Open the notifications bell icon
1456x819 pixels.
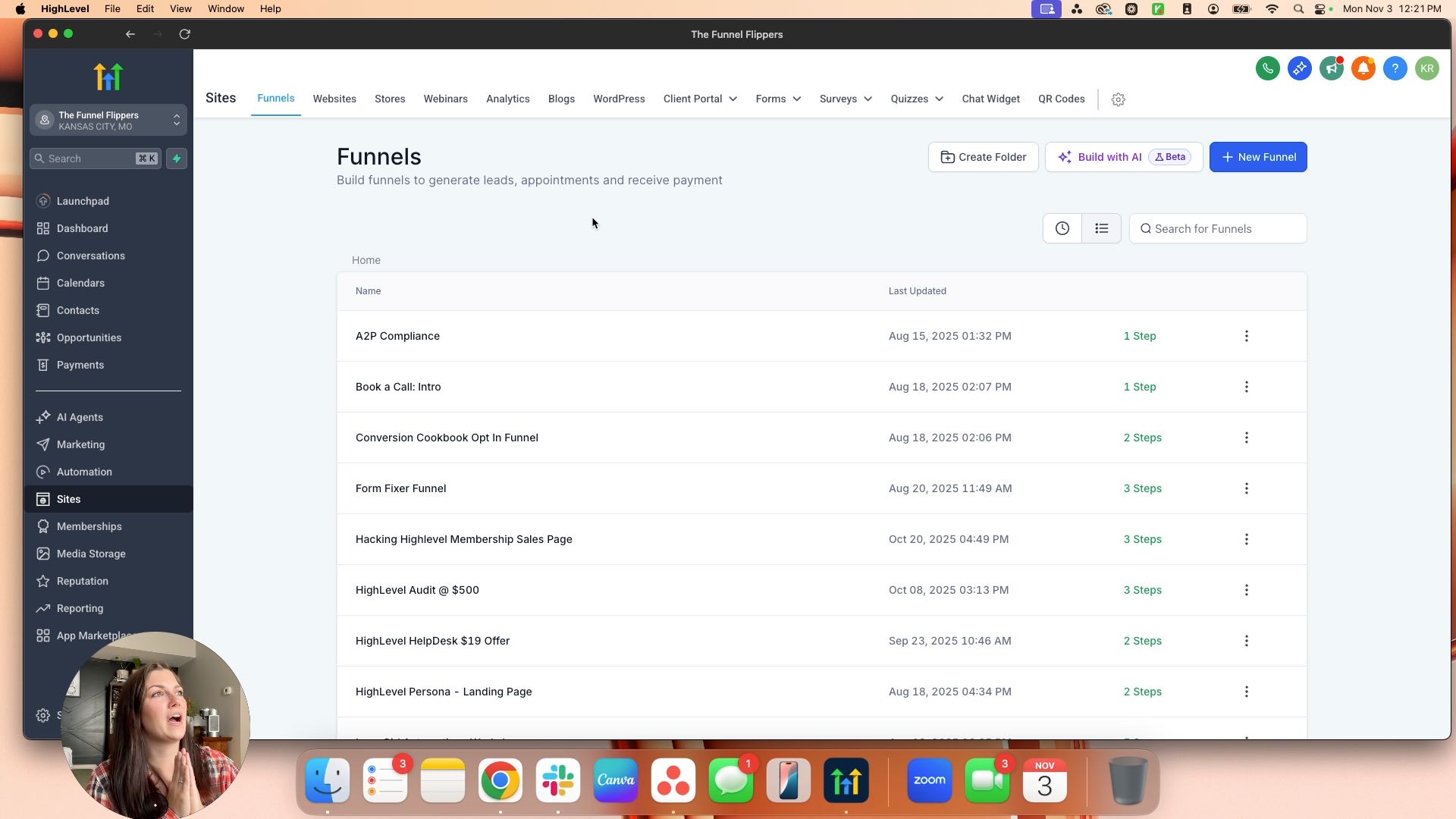point(1363,68)
